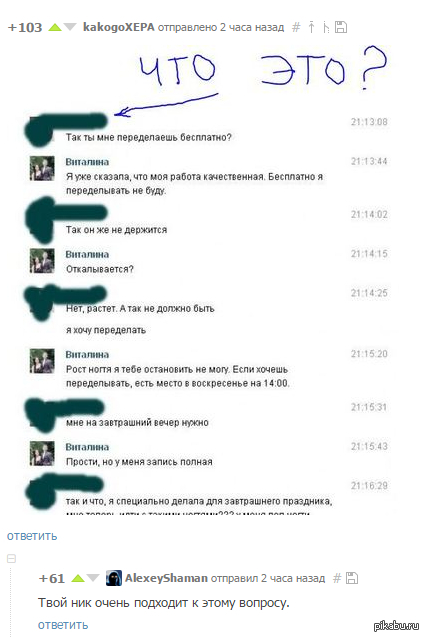Click Виталина's avatar at 21:13:44 message
424x637 pixels.
click(x=42, y=168)
